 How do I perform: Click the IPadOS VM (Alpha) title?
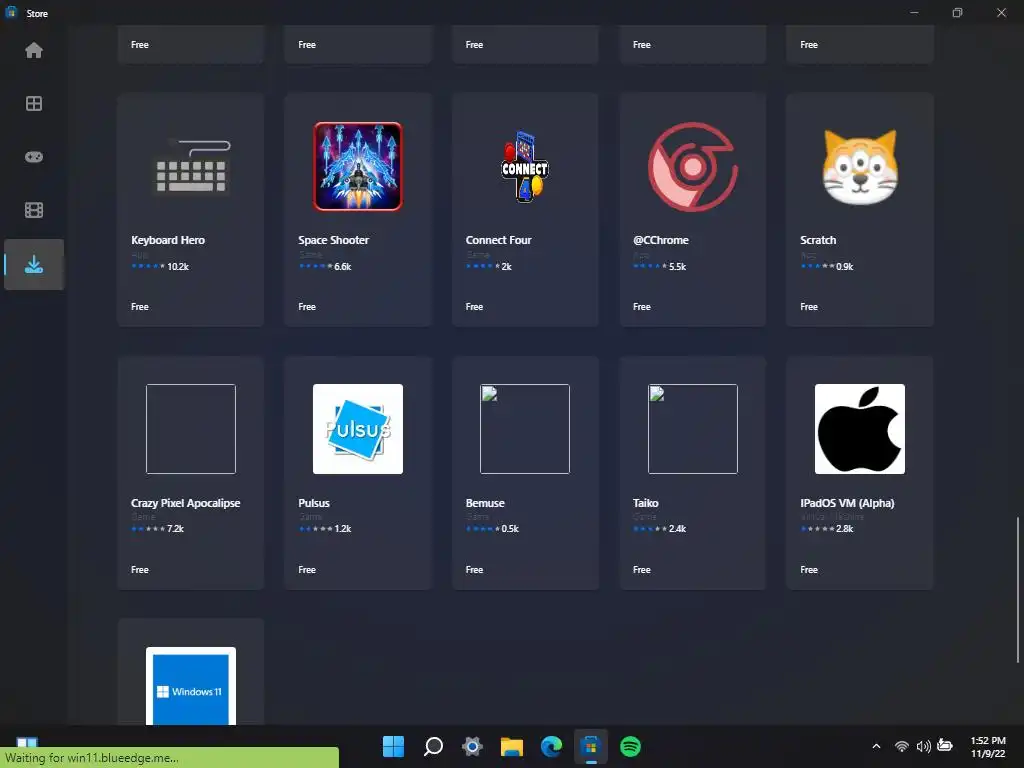point(848,503)
